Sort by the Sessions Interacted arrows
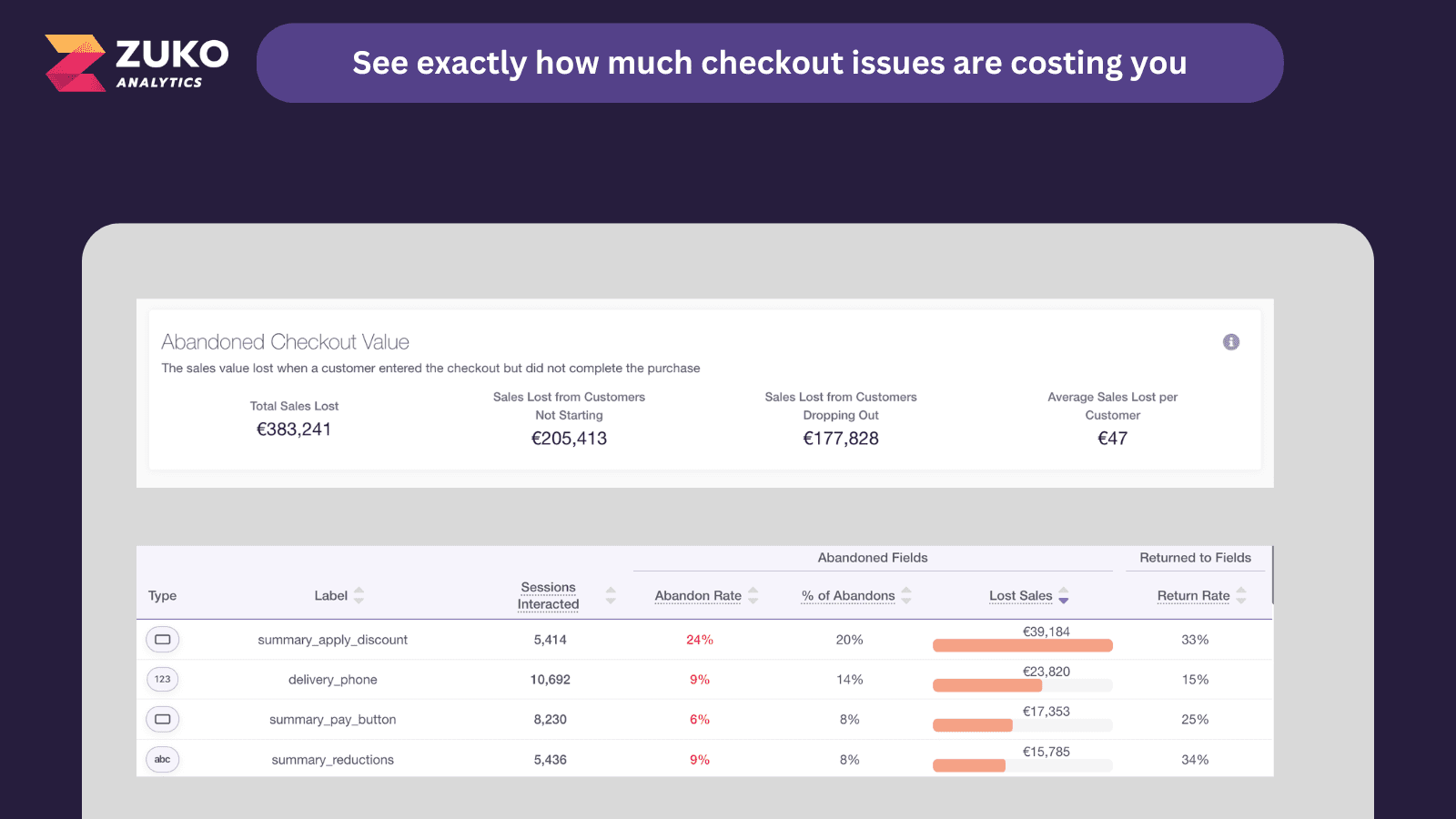 611,595
